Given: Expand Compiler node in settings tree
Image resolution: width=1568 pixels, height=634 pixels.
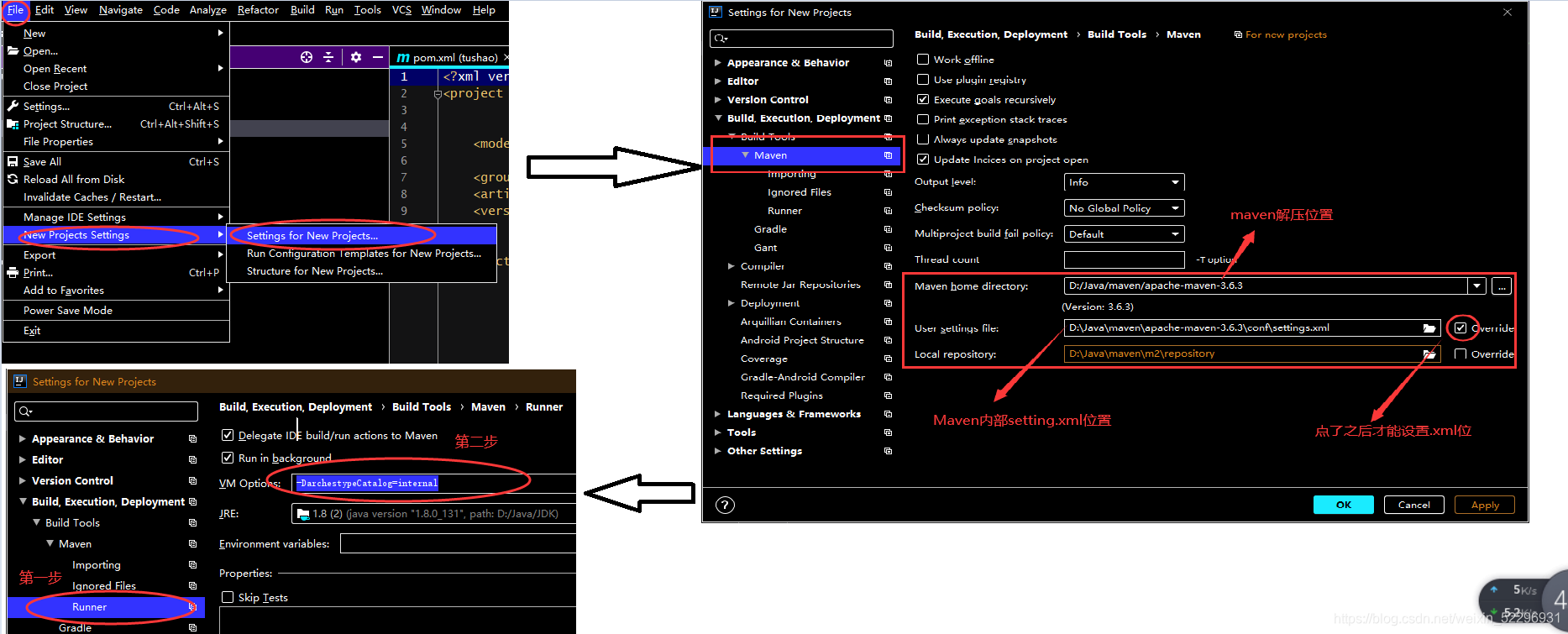Looking at the screenshot, I should pos(732,266).
